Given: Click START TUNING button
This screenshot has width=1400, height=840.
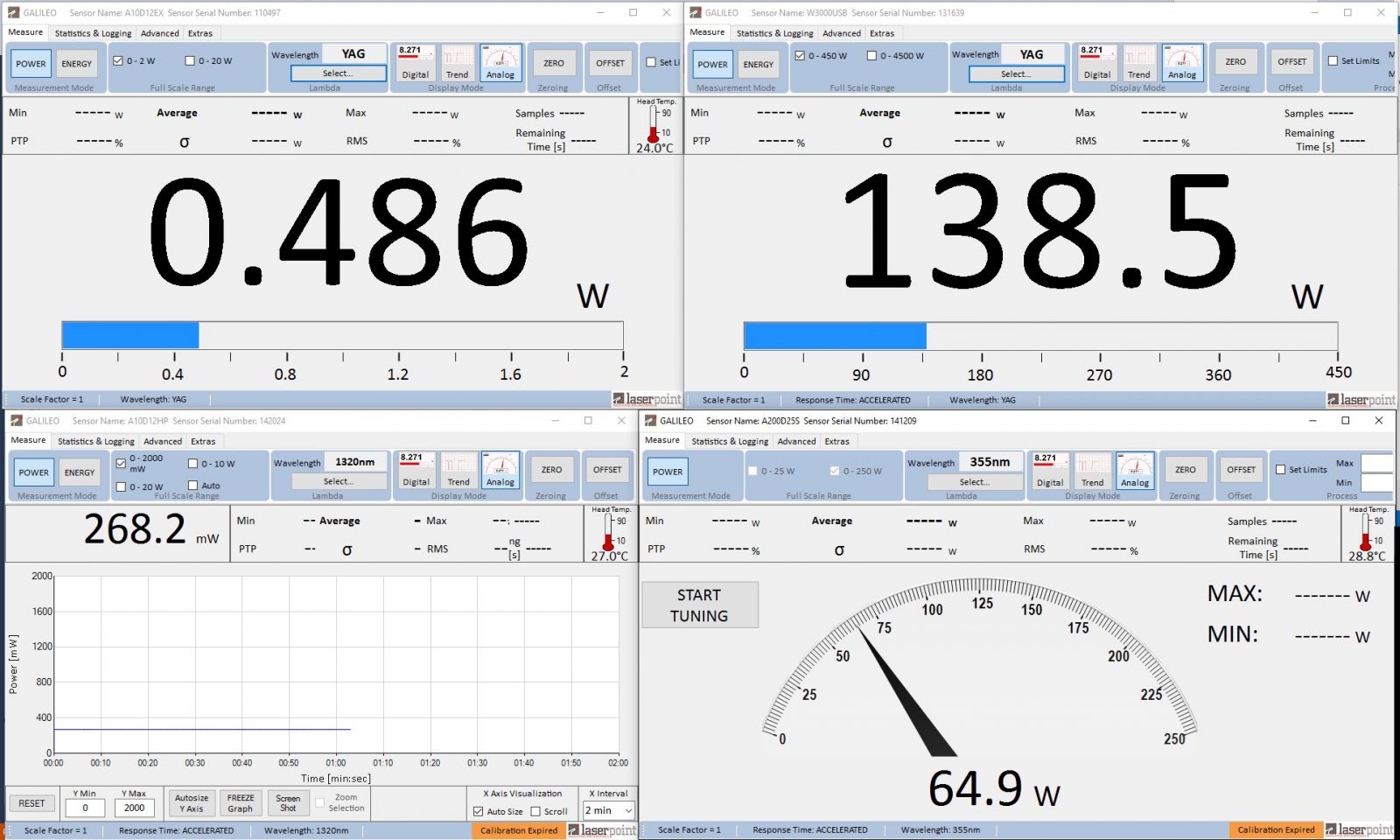Looking at the screenshot, I should click(699, 605).
